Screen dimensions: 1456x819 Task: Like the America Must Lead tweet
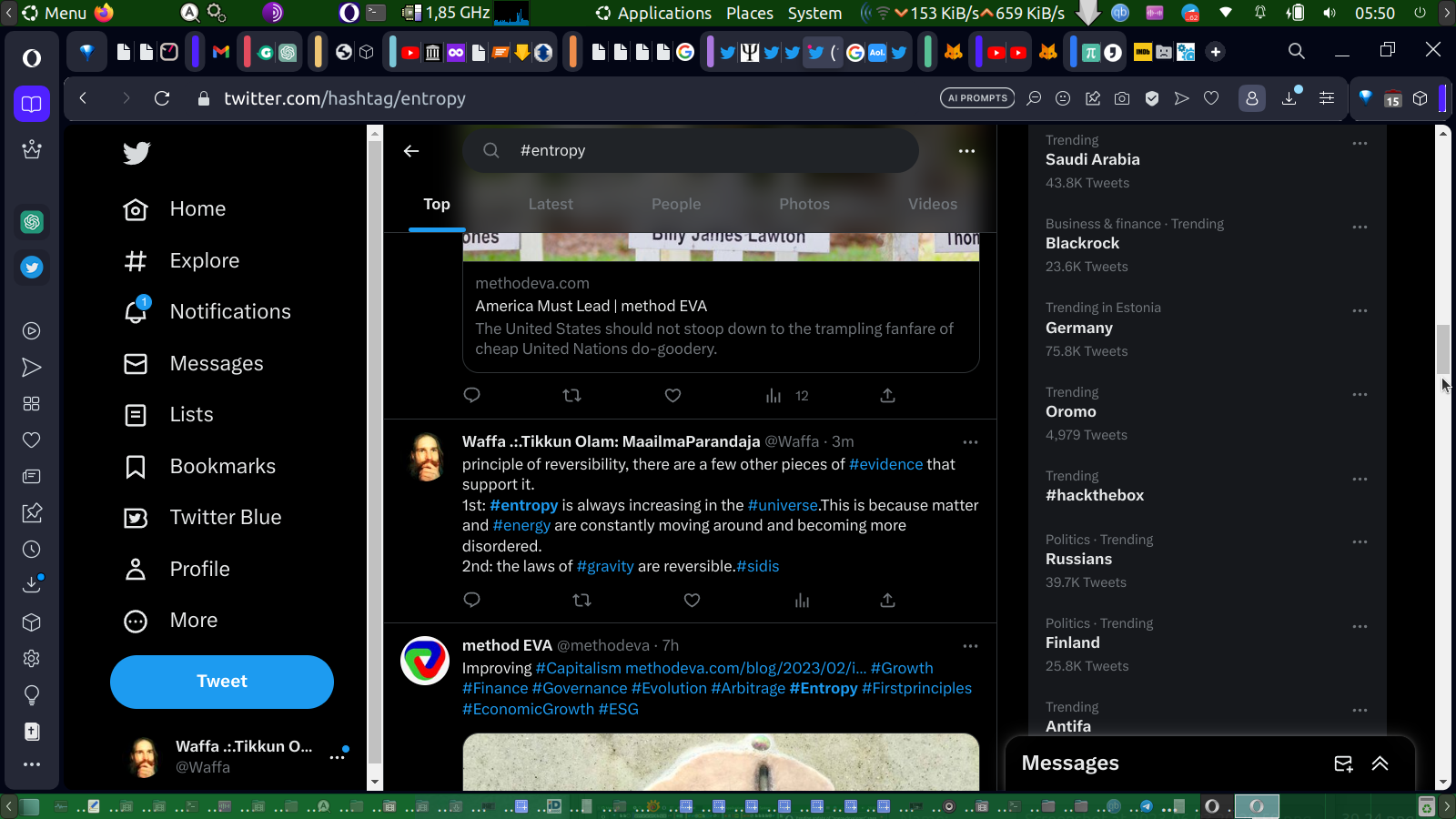[x=672, y=396]
